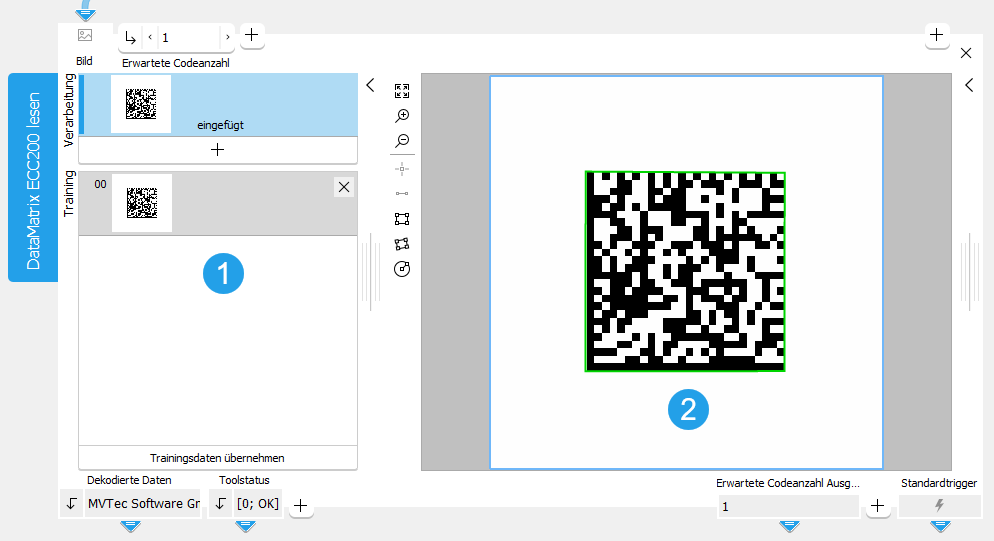994x541 pixels.
Task: Select the circle ROI tool
Action: [402, 269]
